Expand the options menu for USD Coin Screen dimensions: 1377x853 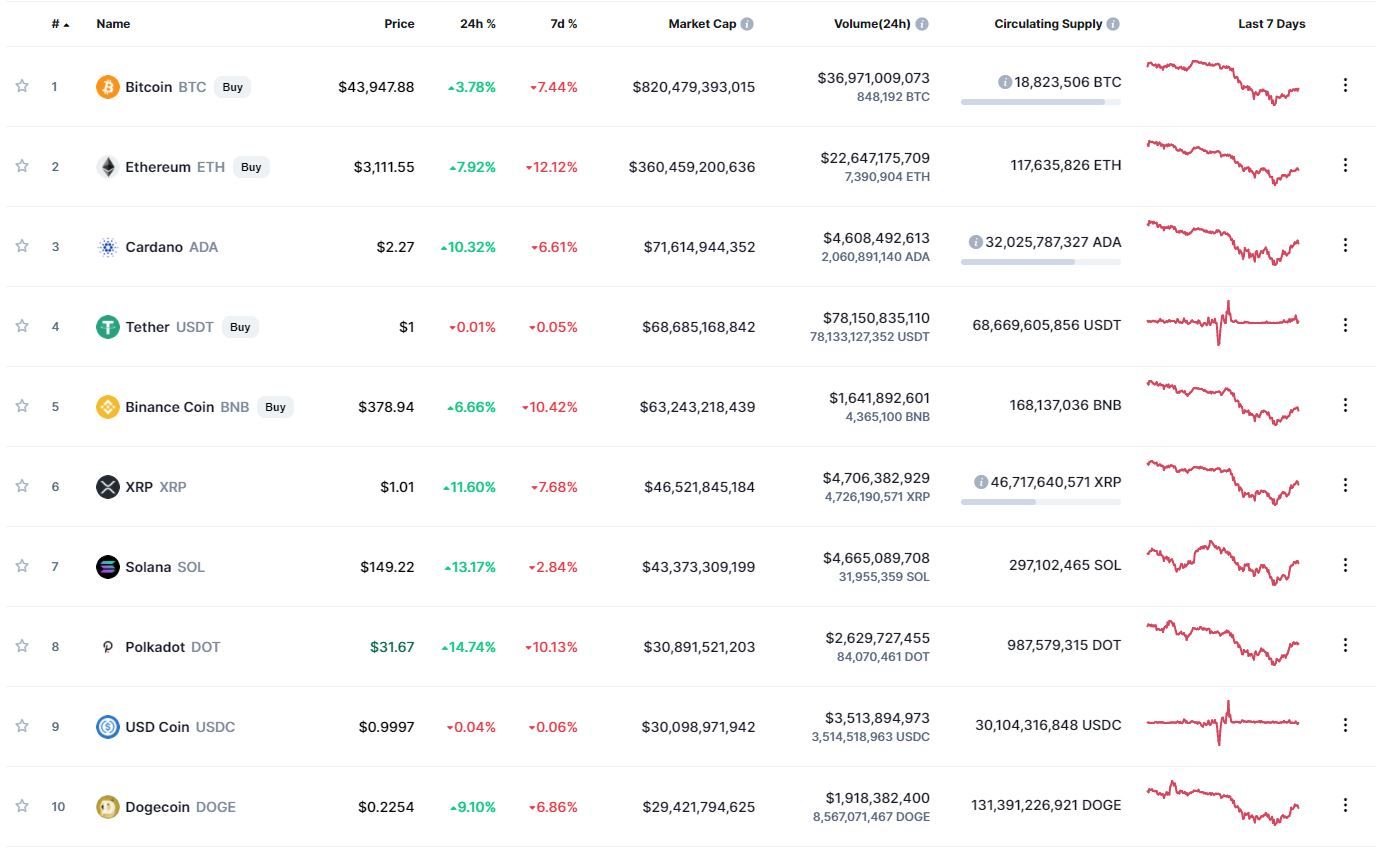(1345, 725)
